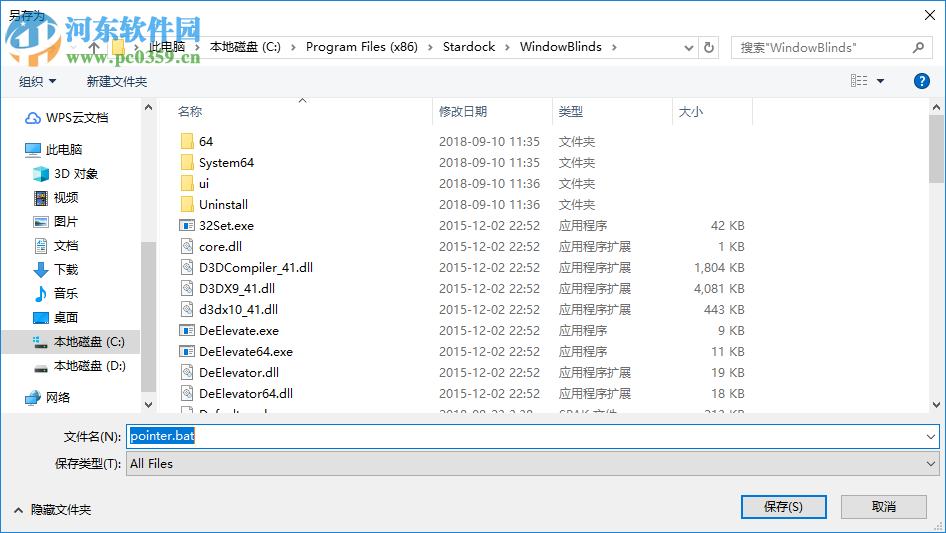The width and height of the screenshot is (946, 533).
Task: Open 音乐 folder in the sidebar
Action: pos(56,293)
